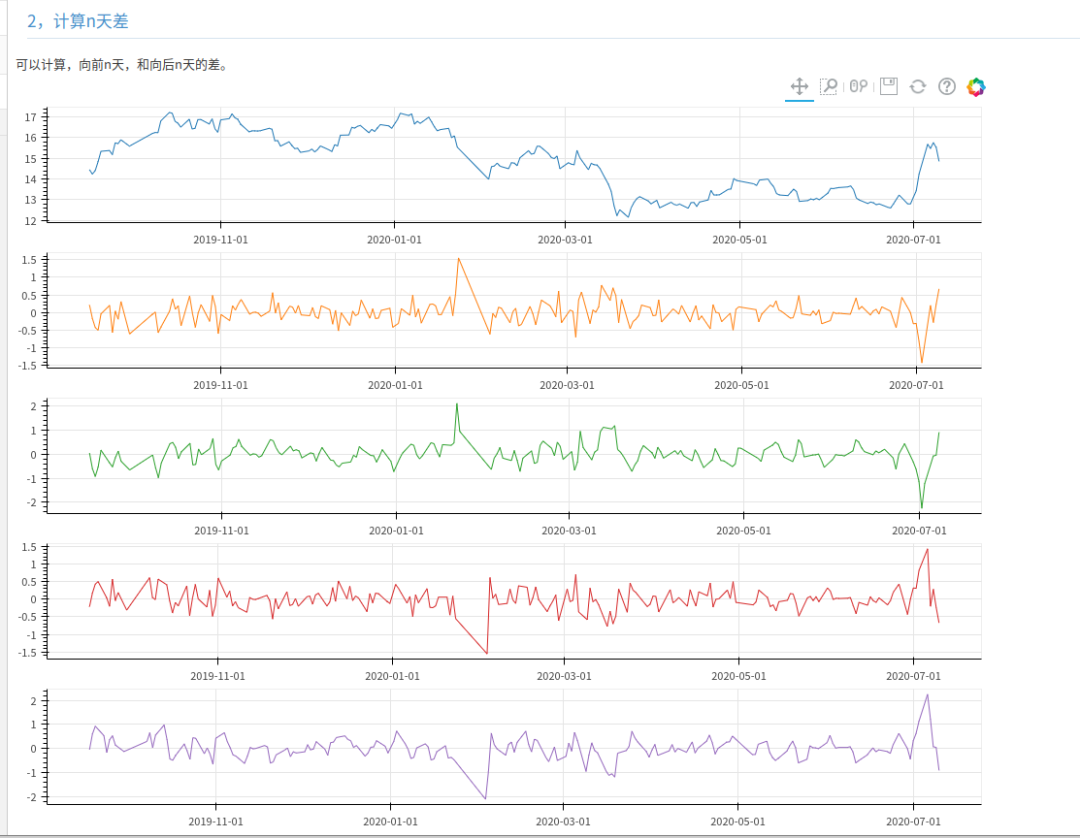Select the Box Zoom tool

pos(829,87)
